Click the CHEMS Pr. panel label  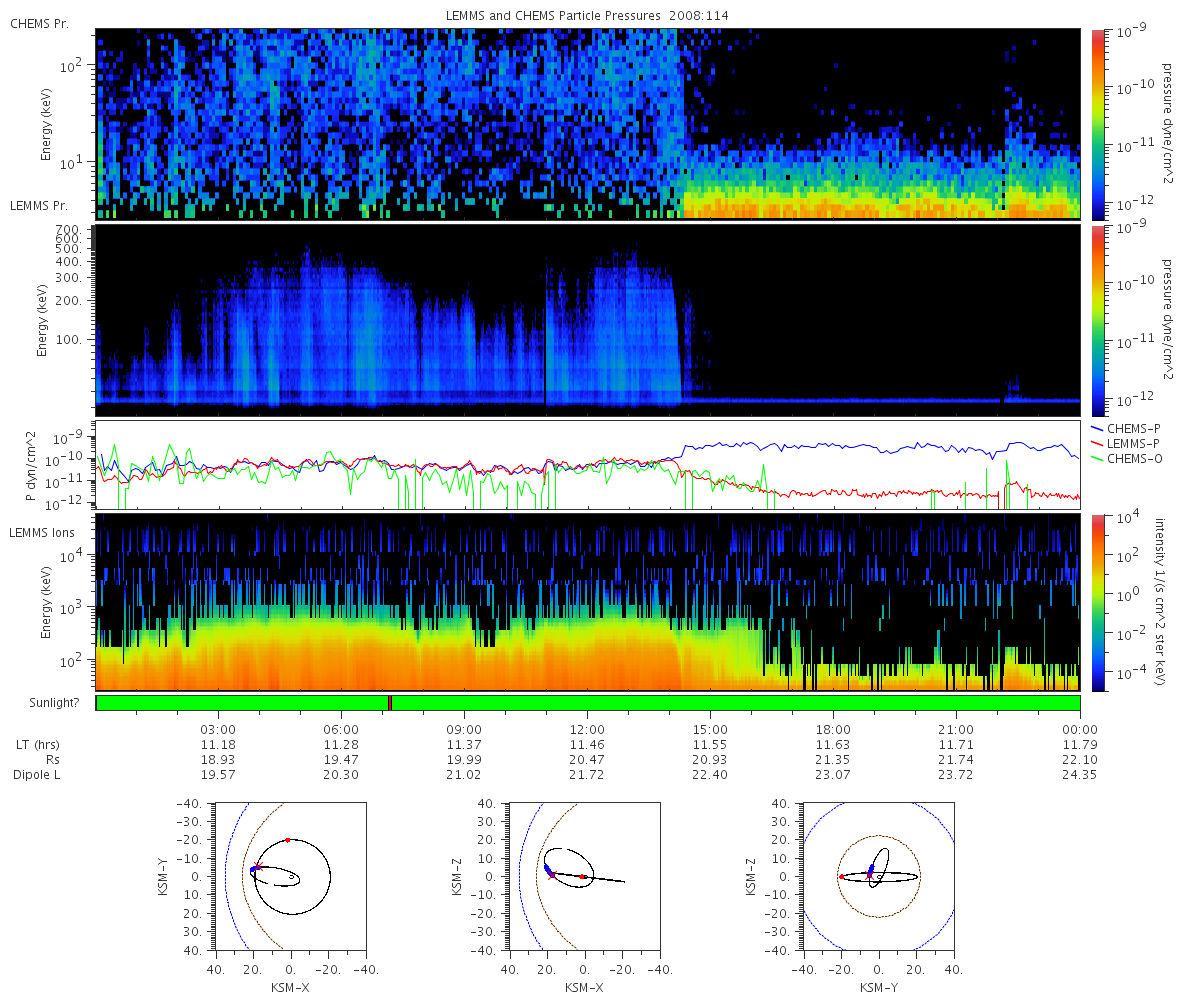39,23
